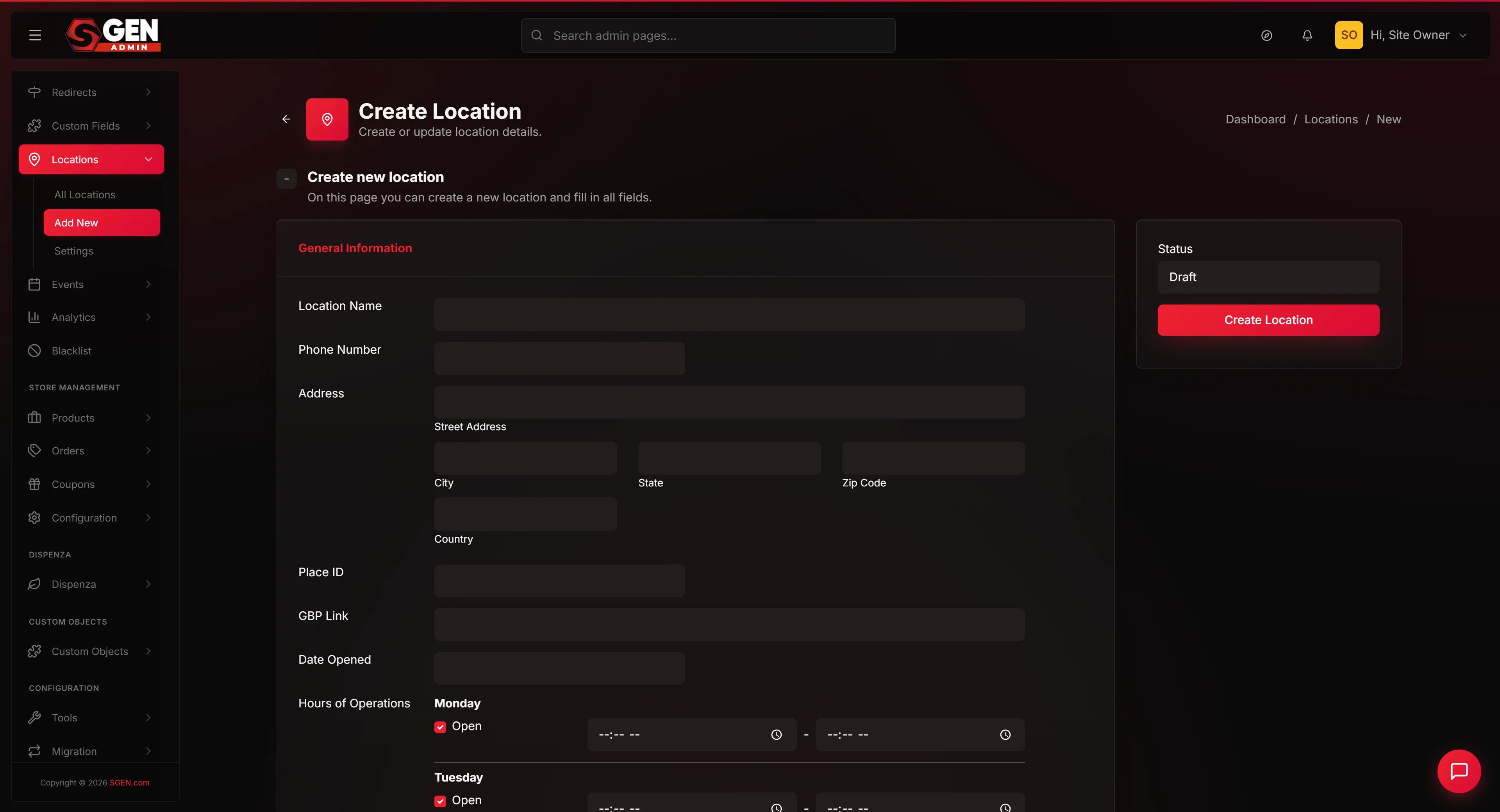Image resolution: width=1500 pixels, height=812 pixels.
Task: Click the Events calendar icon
Action: (x=34, y=284)
